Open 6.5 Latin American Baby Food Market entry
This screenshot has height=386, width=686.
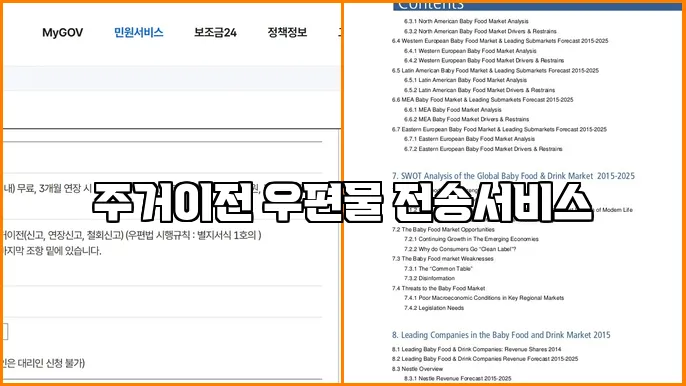(x=495, y=70)
